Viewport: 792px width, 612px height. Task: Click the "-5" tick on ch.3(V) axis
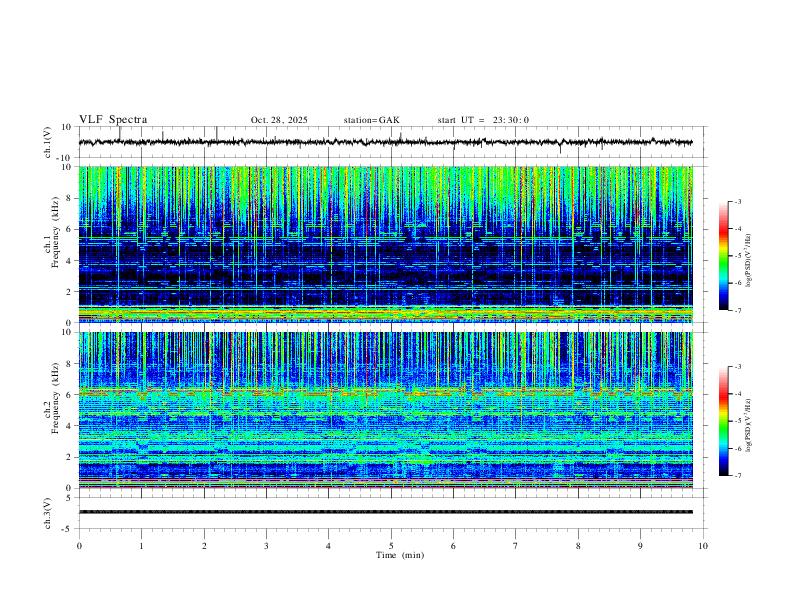tap(67, 529)
